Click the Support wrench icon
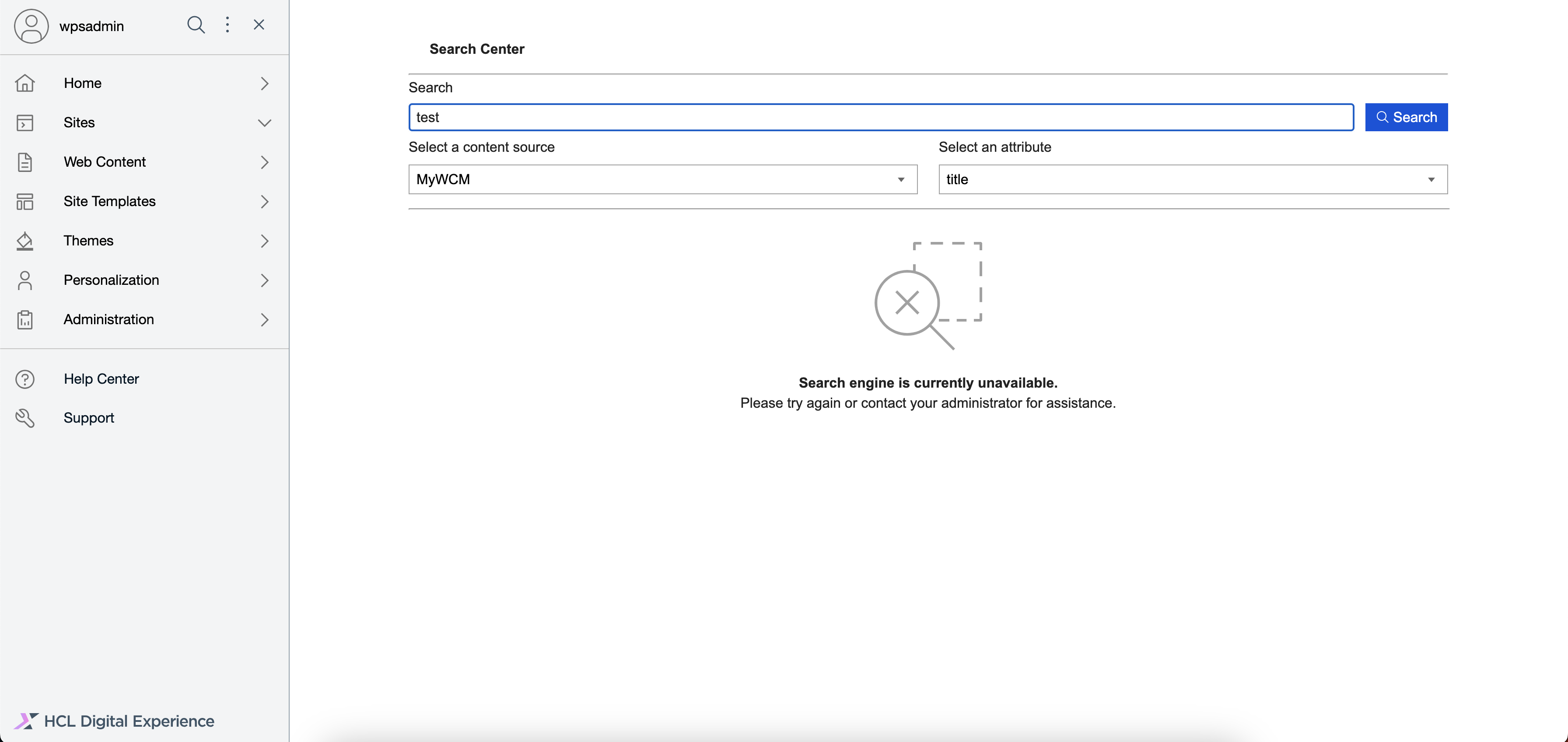This screenshot has width=1568, height=742. [x=25, y=418]
